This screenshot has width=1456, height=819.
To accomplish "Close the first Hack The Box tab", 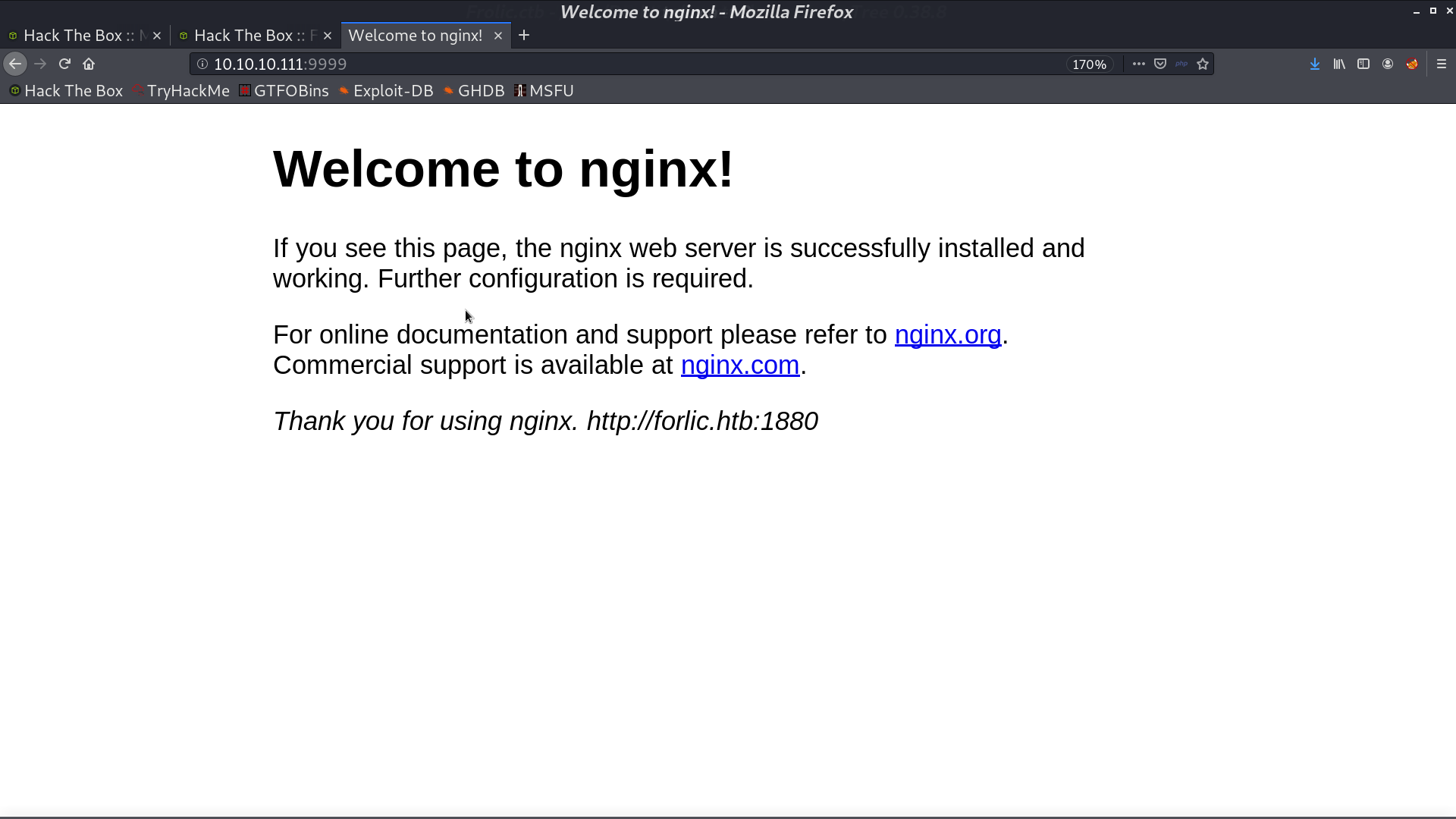I will tap(157, 36).
